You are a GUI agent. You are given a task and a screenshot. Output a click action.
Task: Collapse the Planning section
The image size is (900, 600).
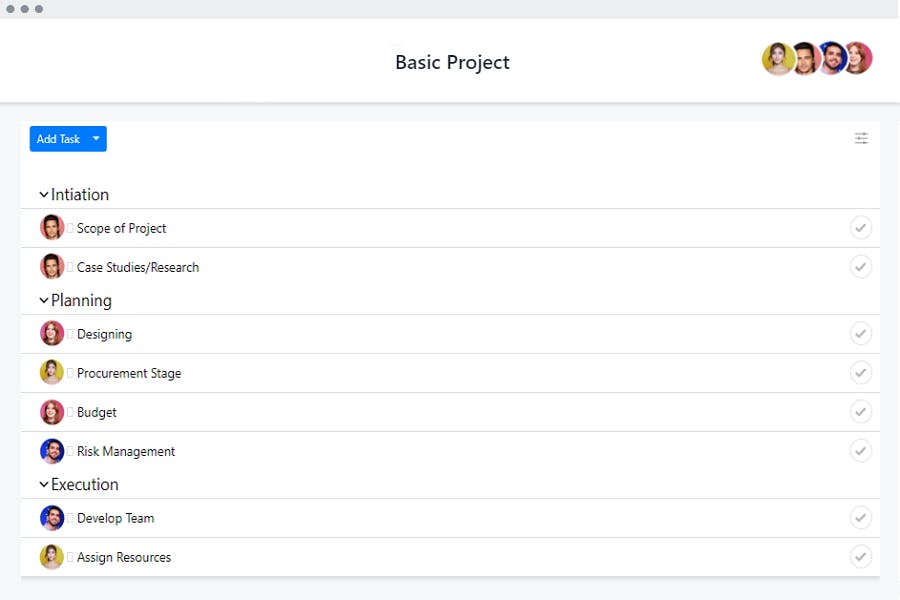click(x=44, y=300)
